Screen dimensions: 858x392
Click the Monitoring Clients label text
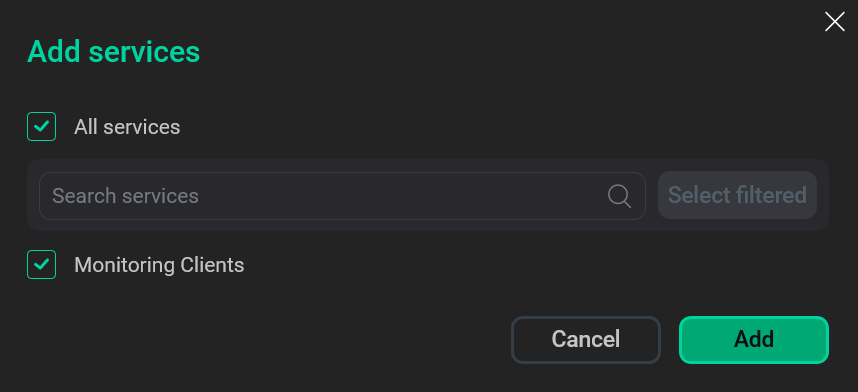[159, 265]
